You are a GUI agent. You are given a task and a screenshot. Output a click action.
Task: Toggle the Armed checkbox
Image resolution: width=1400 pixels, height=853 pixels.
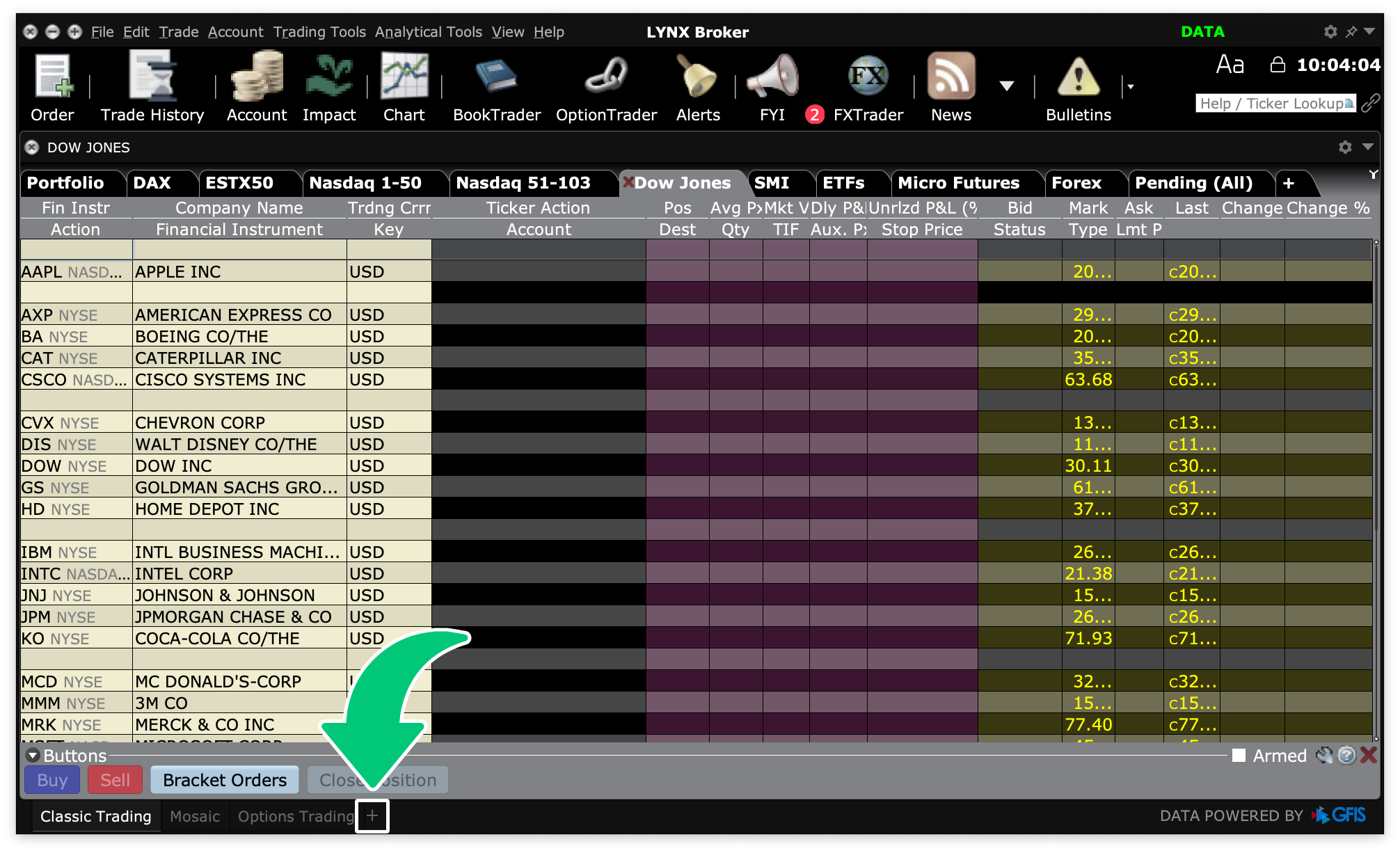[1239, 756]
